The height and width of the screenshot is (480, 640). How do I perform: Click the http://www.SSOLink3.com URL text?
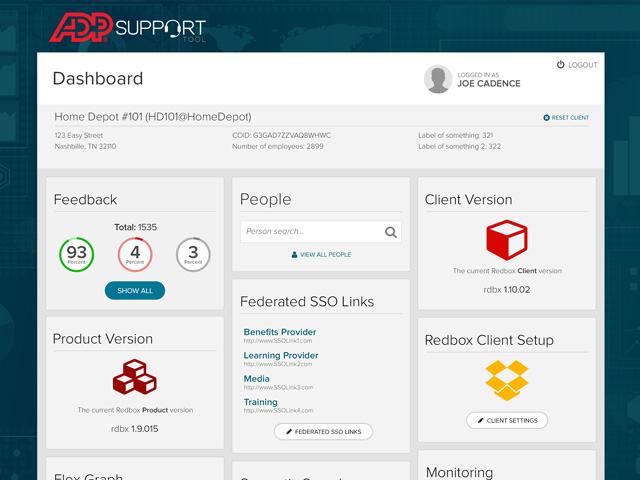tap(278, 387)
